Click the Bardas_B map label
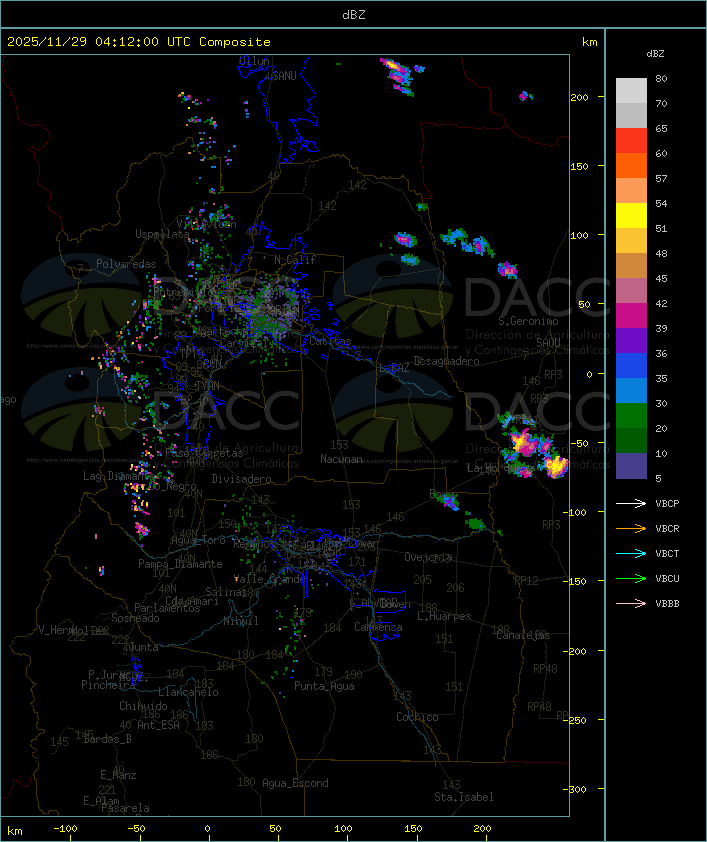This screenshot has height=842, width=707. [107, 739]
